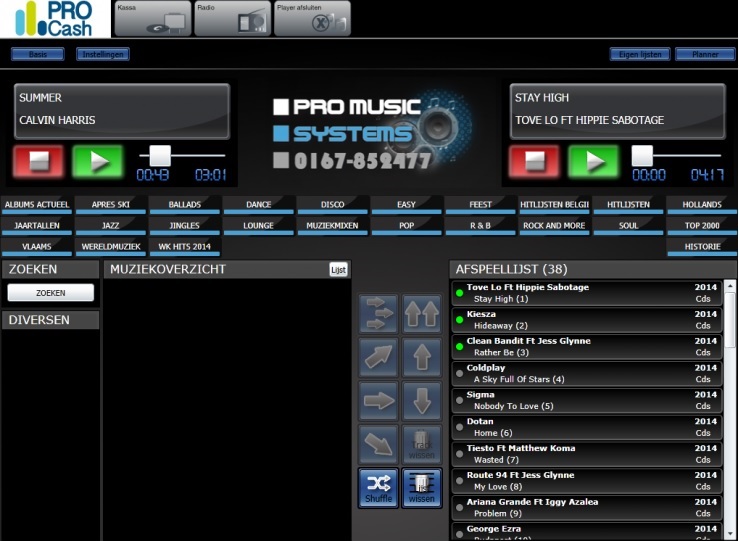Image resolution: width=739 pixels, height=541 pixels.
Task: Click the add-all-tracks triple arrow icon
Action: [378, 314]
